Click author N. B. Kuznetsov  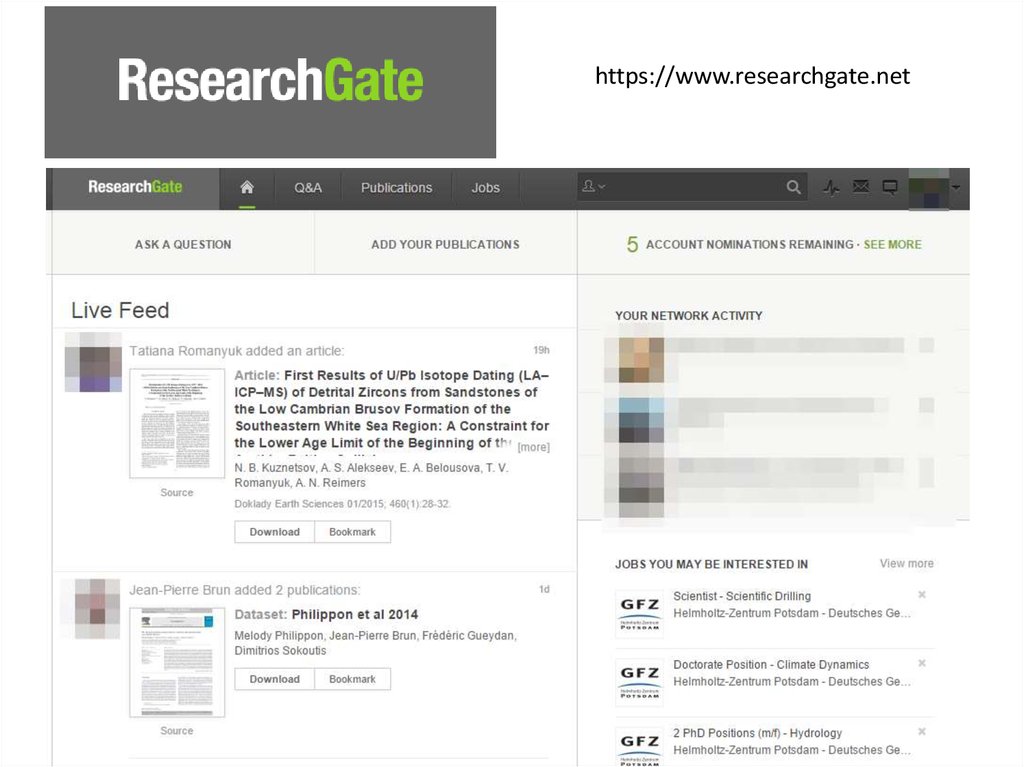tap(275, 468)
